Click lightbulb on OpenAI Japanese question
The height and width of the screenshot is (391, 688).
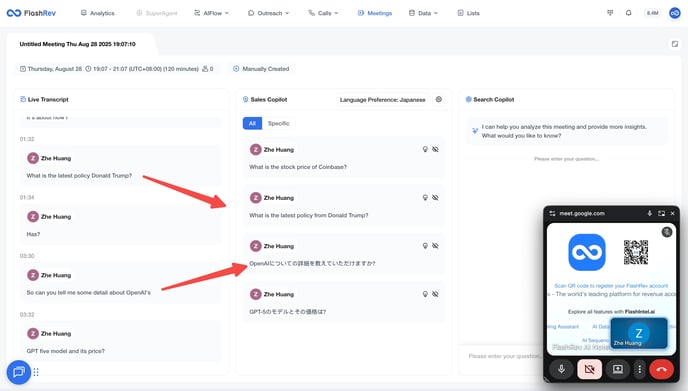click(425, 246)
